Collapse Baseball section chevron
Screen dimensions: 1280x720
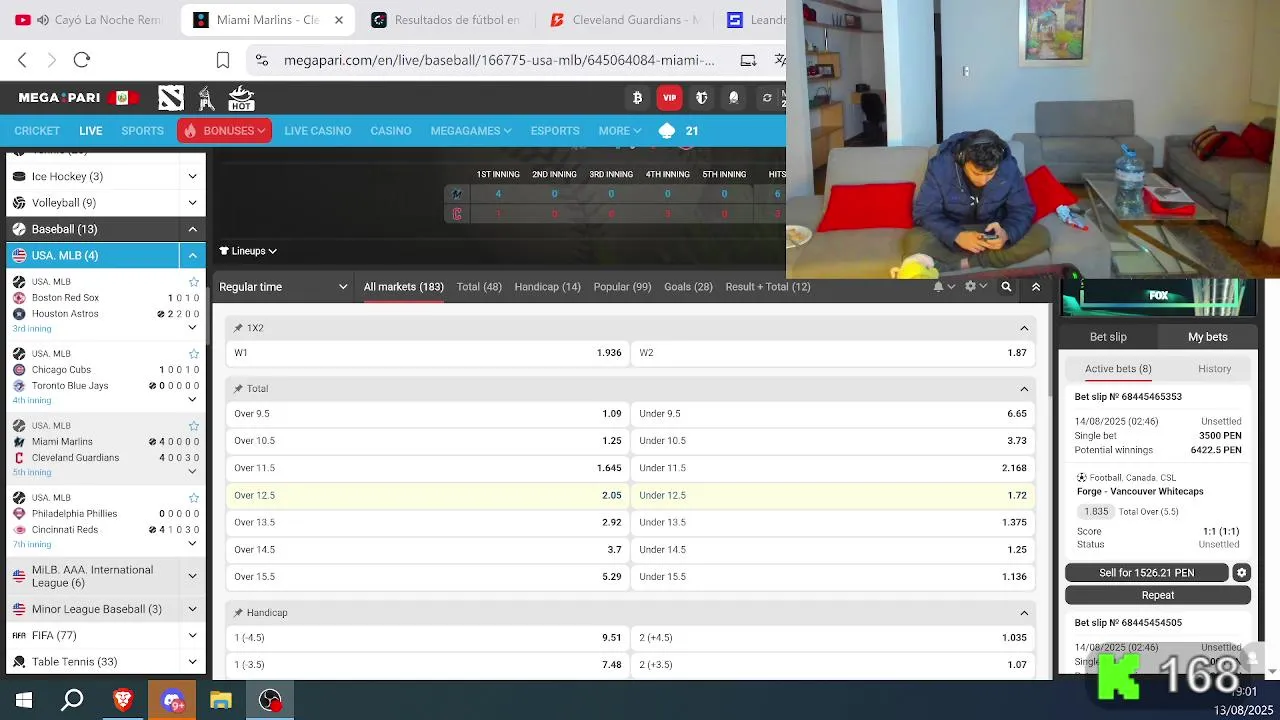(x=192, y=229)
